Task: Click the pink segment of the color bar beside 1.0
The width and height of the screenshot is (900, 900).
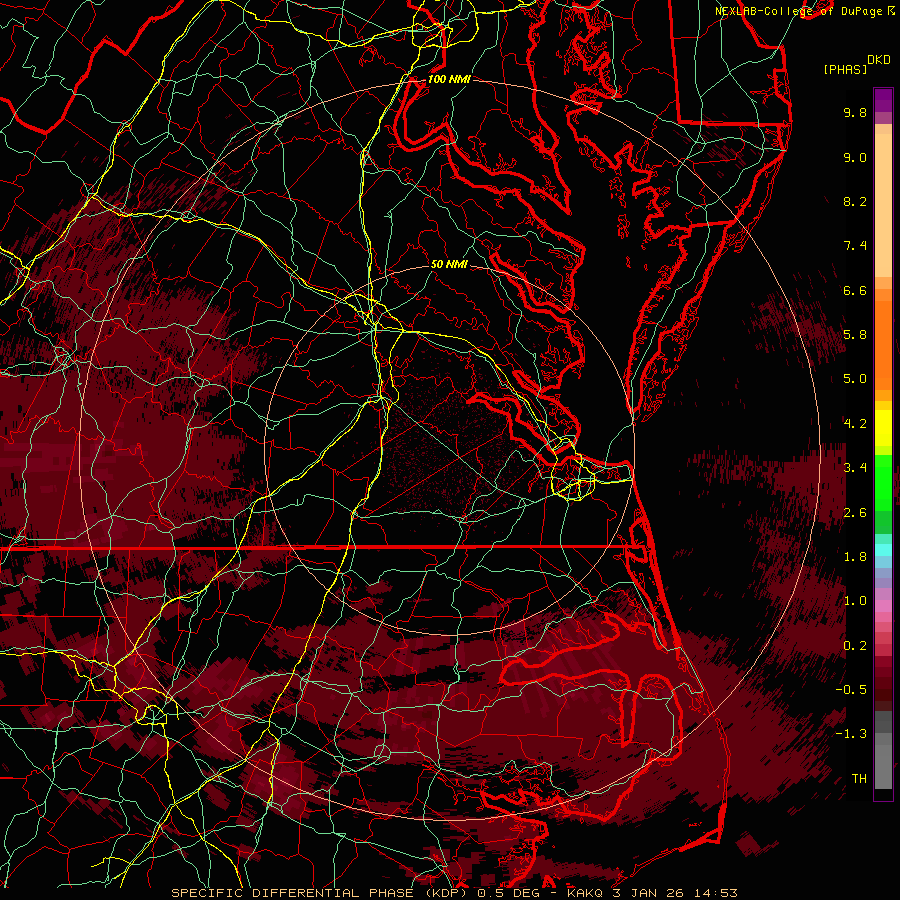Action: pos(883,606)
